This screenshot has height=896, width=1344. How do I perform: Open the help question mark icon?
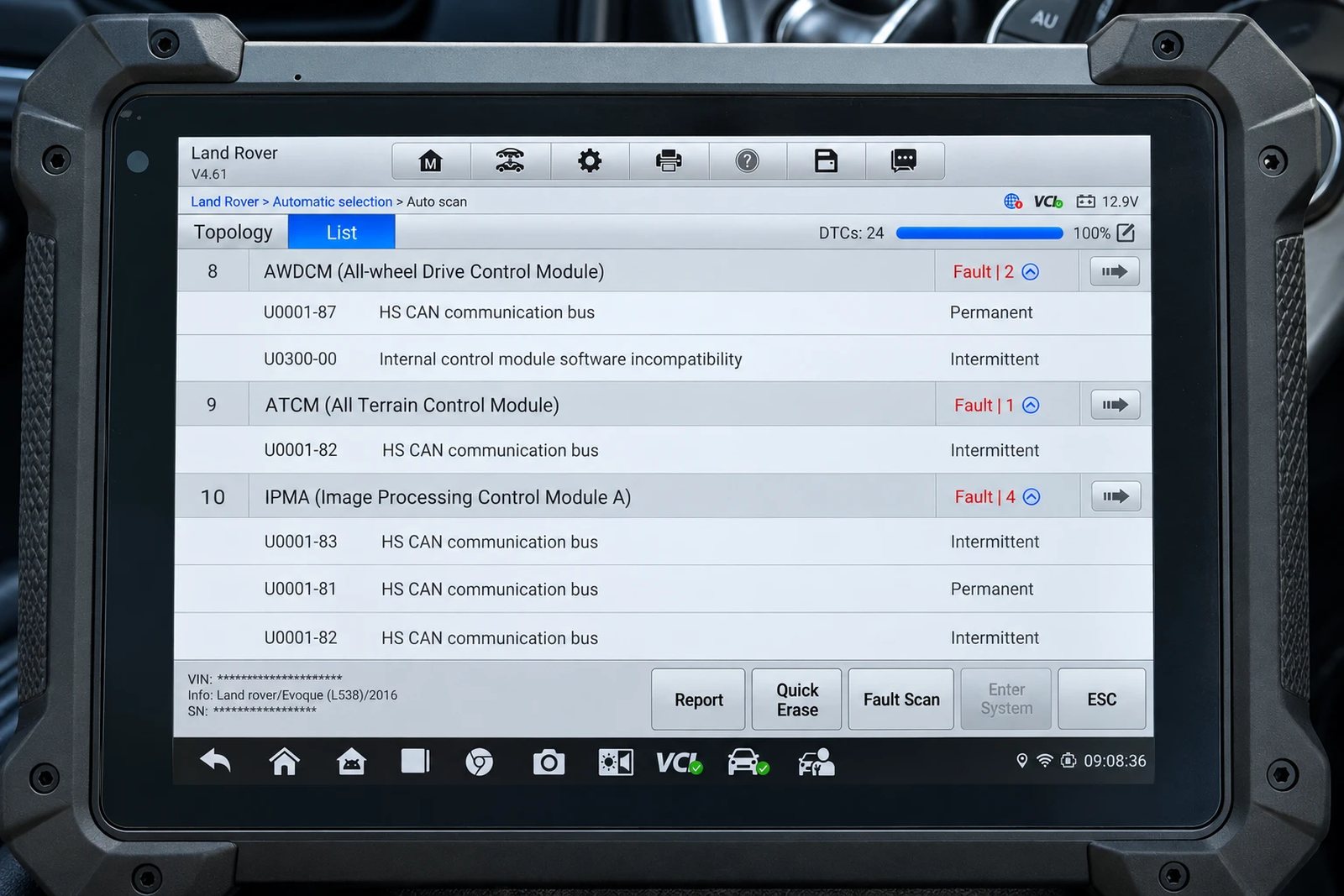tap(747, 160)
